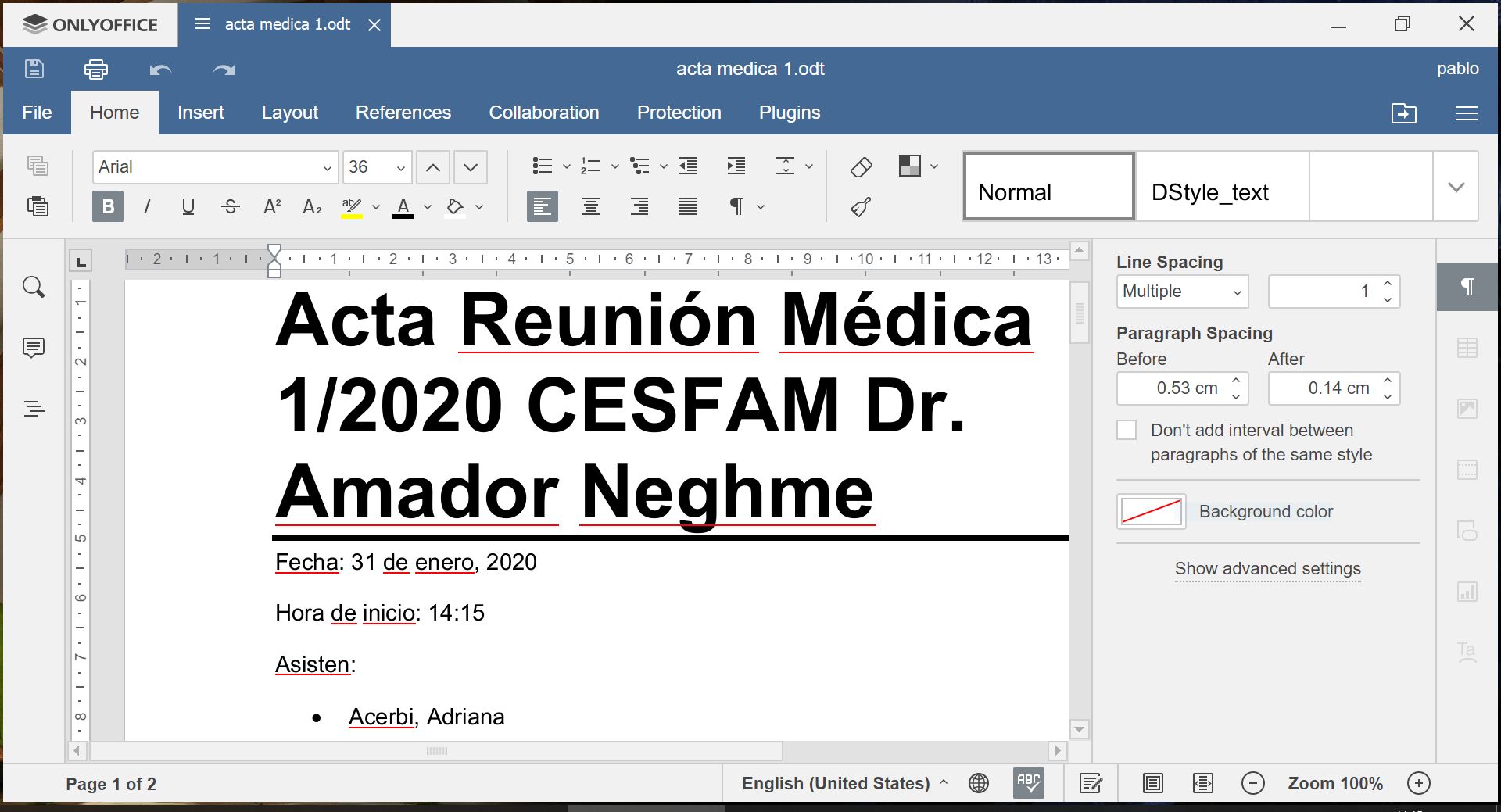Expand numbered list options arrow
Image resolution: width=1501 pixels, height=812 pixels.
tap(615, 166)
